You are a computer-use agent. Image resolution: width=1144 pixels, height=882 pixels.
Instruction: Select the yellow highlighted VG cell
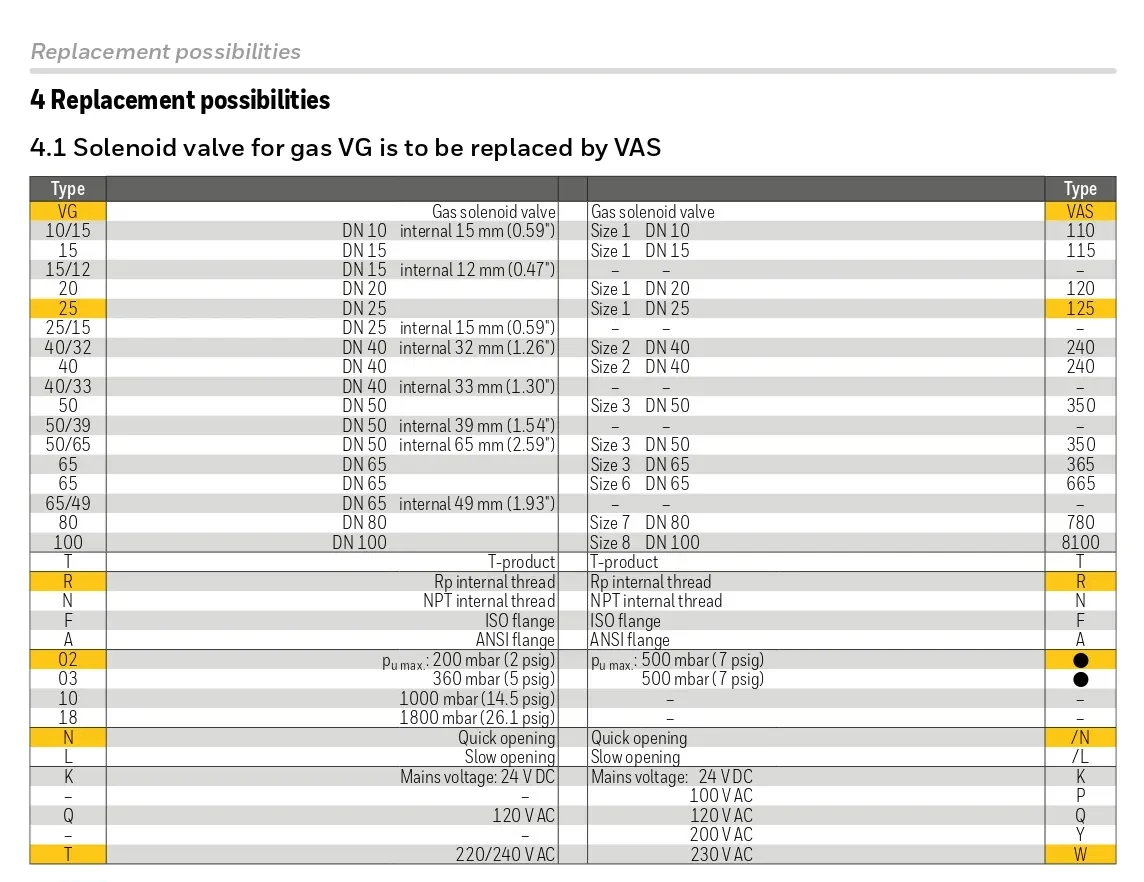68,211
